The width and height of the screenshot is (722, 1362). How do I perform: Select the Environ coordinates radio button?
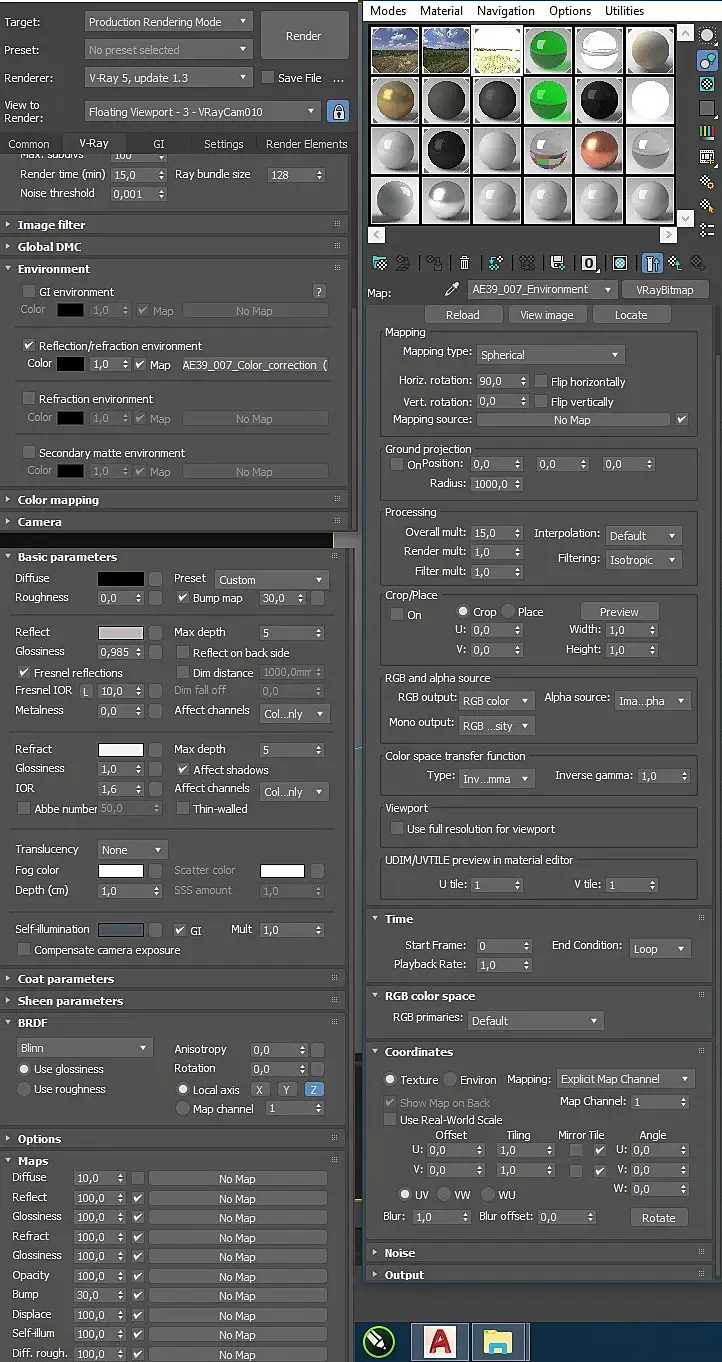(x=451, y=1080)
